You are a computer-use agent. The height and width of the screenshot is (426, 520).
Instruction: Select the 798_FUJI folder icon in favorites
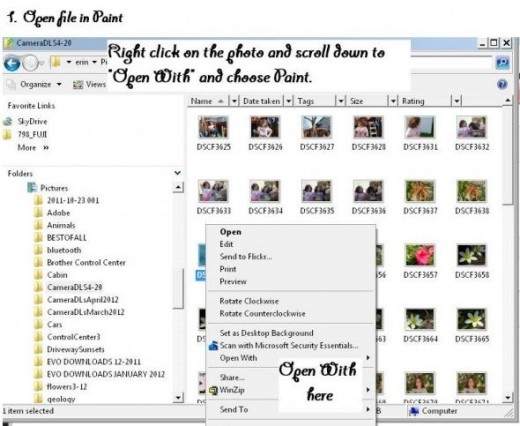pos(7,134)
